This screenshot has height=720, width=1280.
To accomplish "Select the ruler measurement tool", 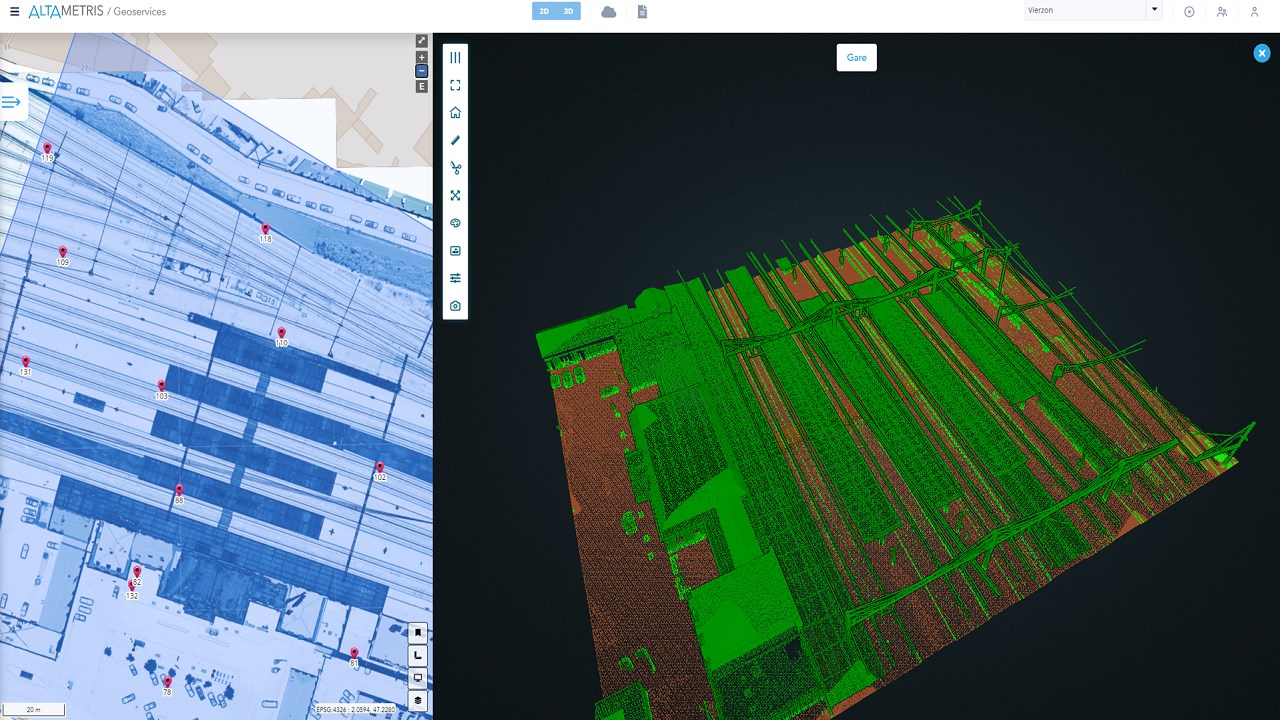I will coord(455,141).
